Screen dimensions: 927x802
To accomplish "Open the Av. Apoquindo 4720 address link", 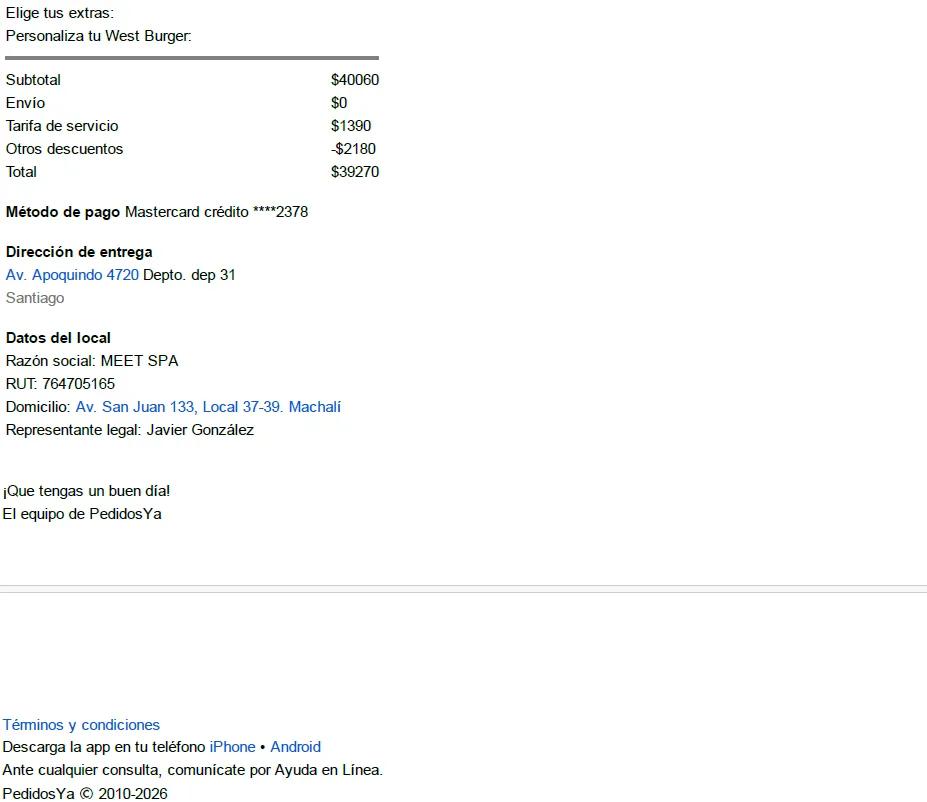I will pos(72,275).
